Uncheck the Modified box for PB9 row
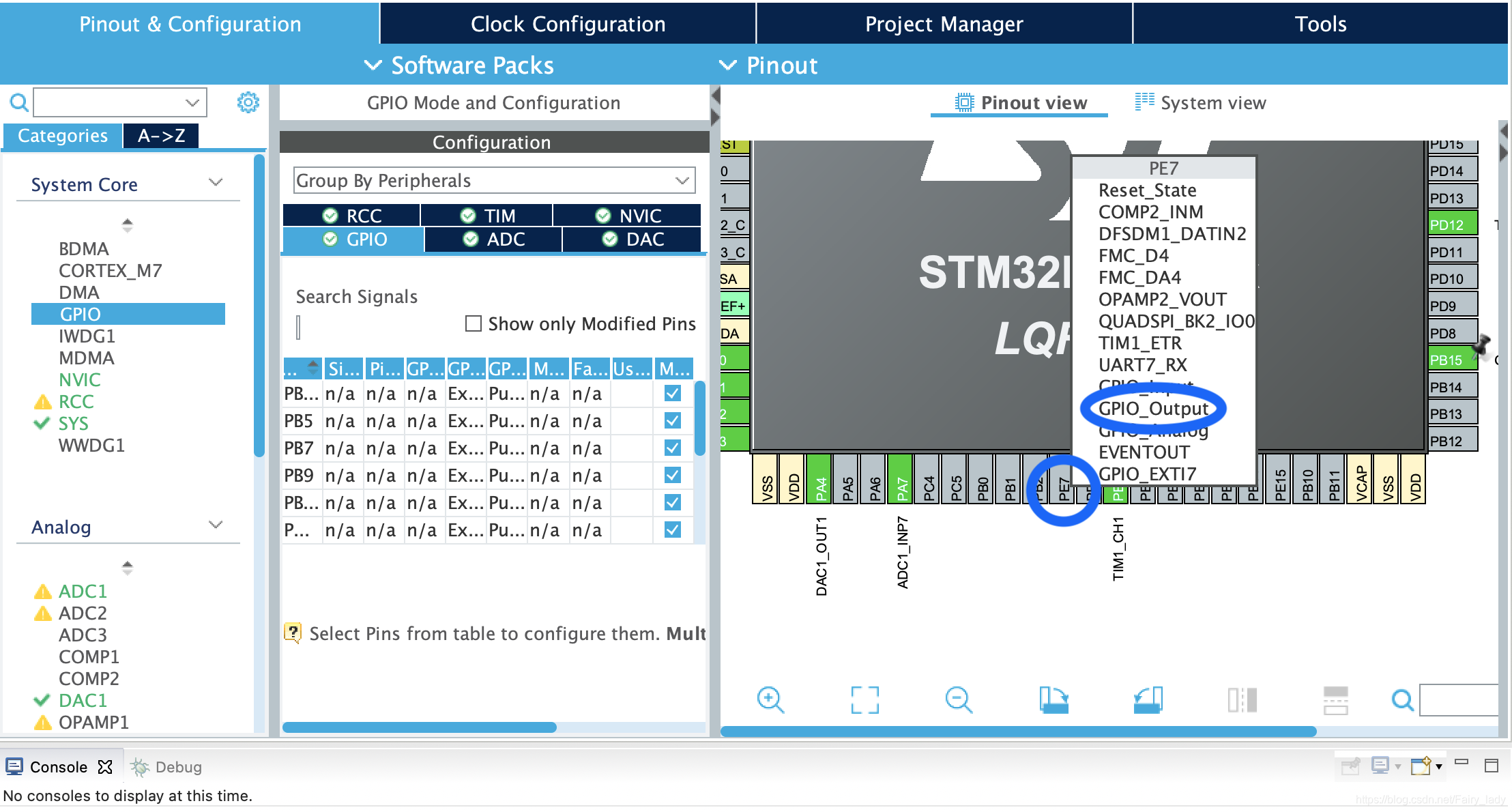 672,476
